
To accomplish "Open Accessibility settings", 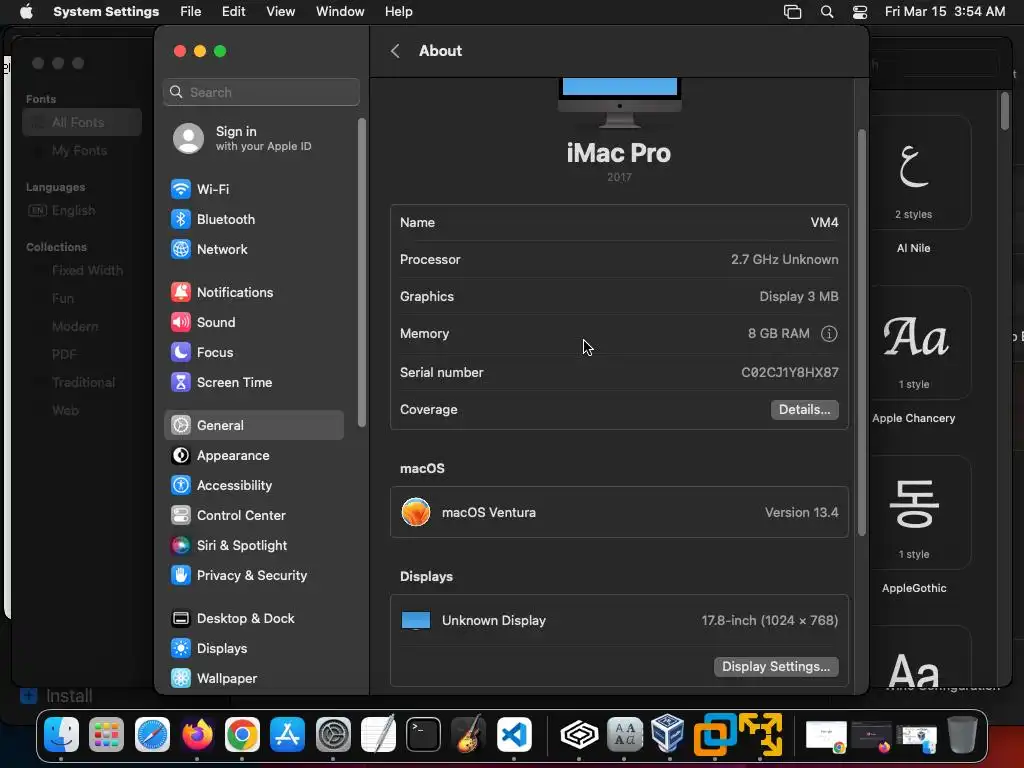I will pyautogui.click(x=254, y=485).
